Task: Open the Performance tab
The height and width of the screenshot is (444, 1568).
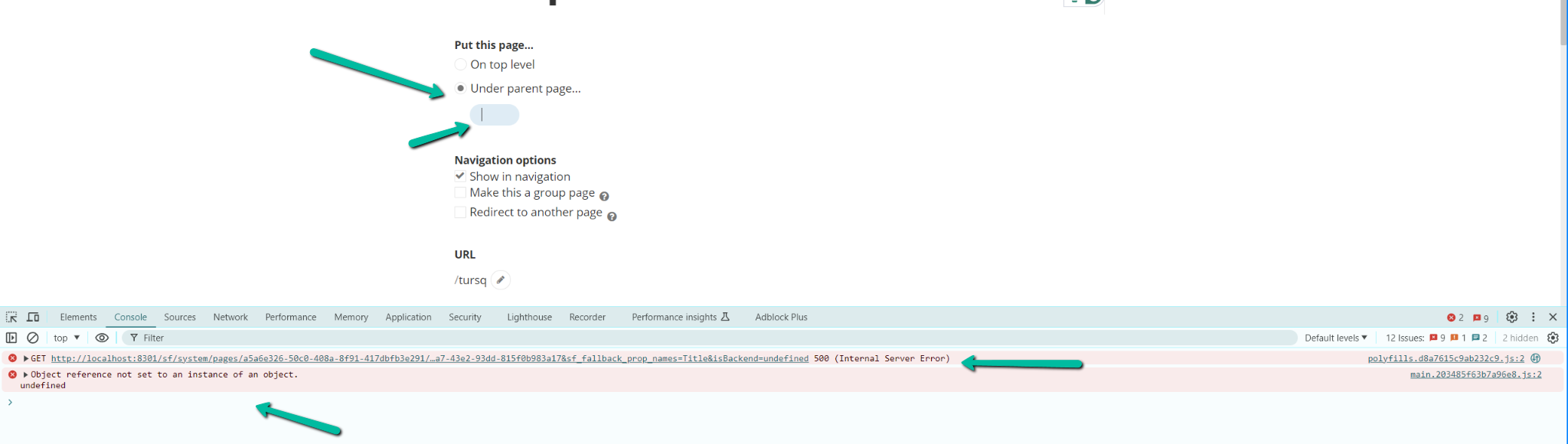Action: [x=291, y=317]
